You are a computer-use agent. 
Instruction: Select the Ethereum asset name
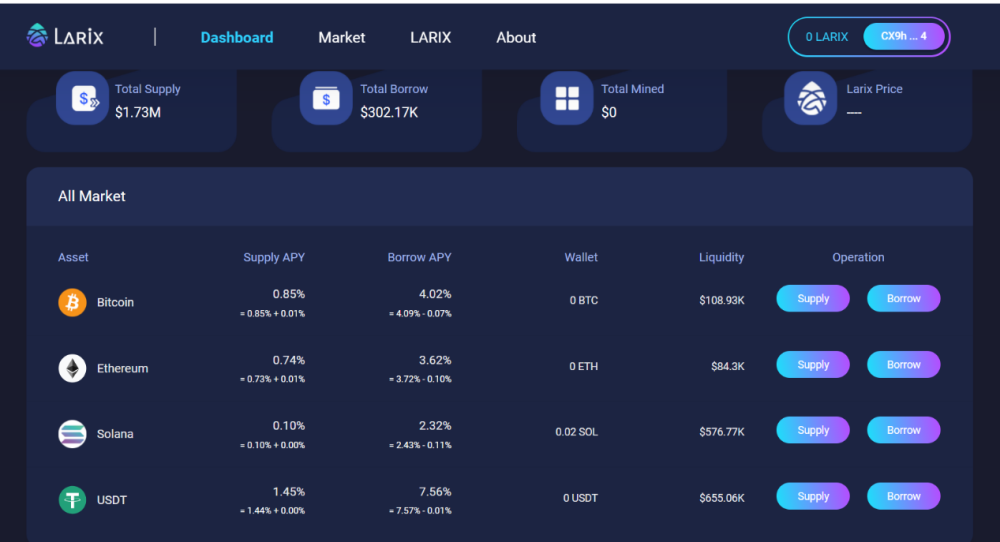click(122, 369)
